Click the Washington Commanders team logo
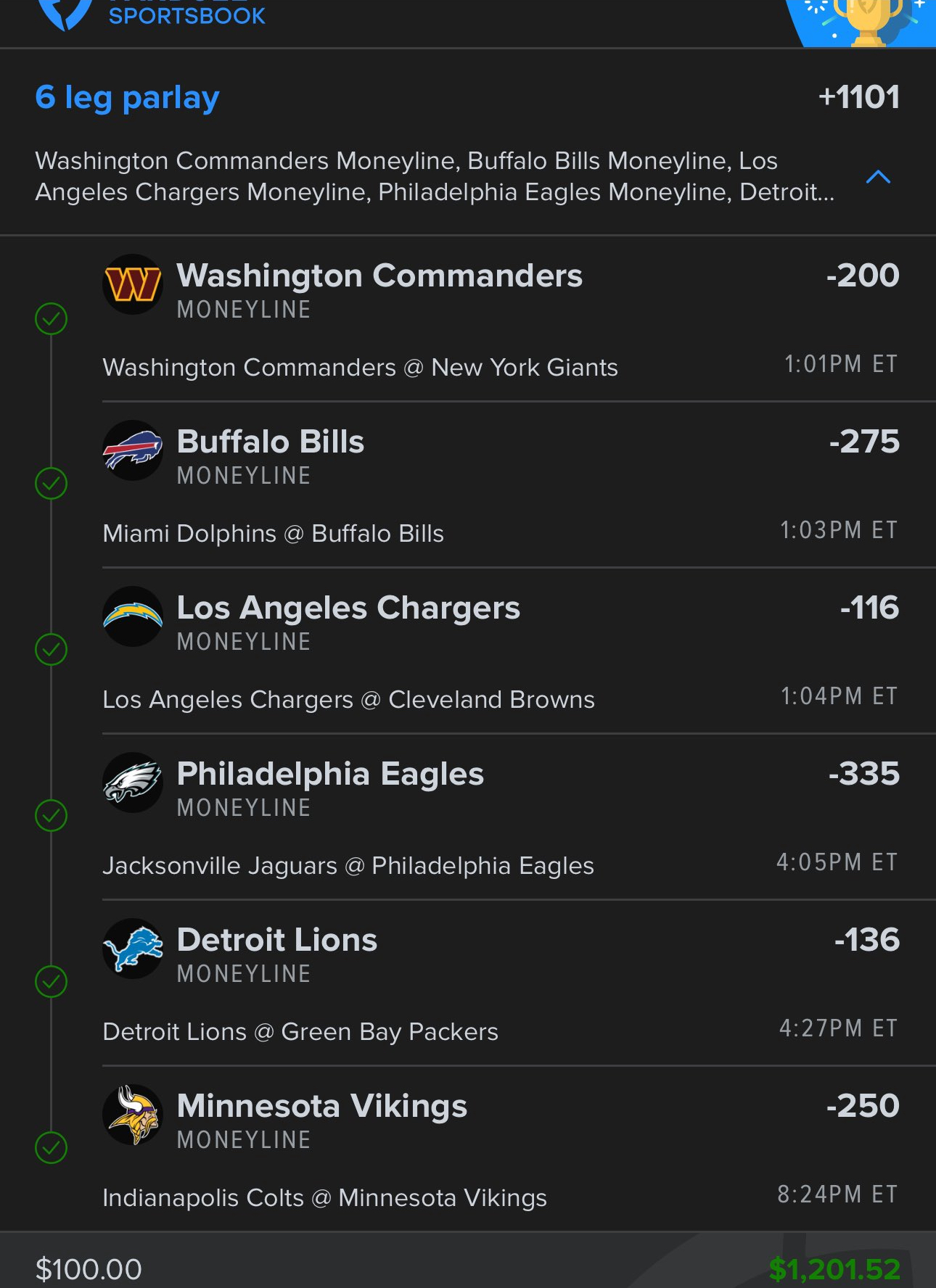 [133, 284]
